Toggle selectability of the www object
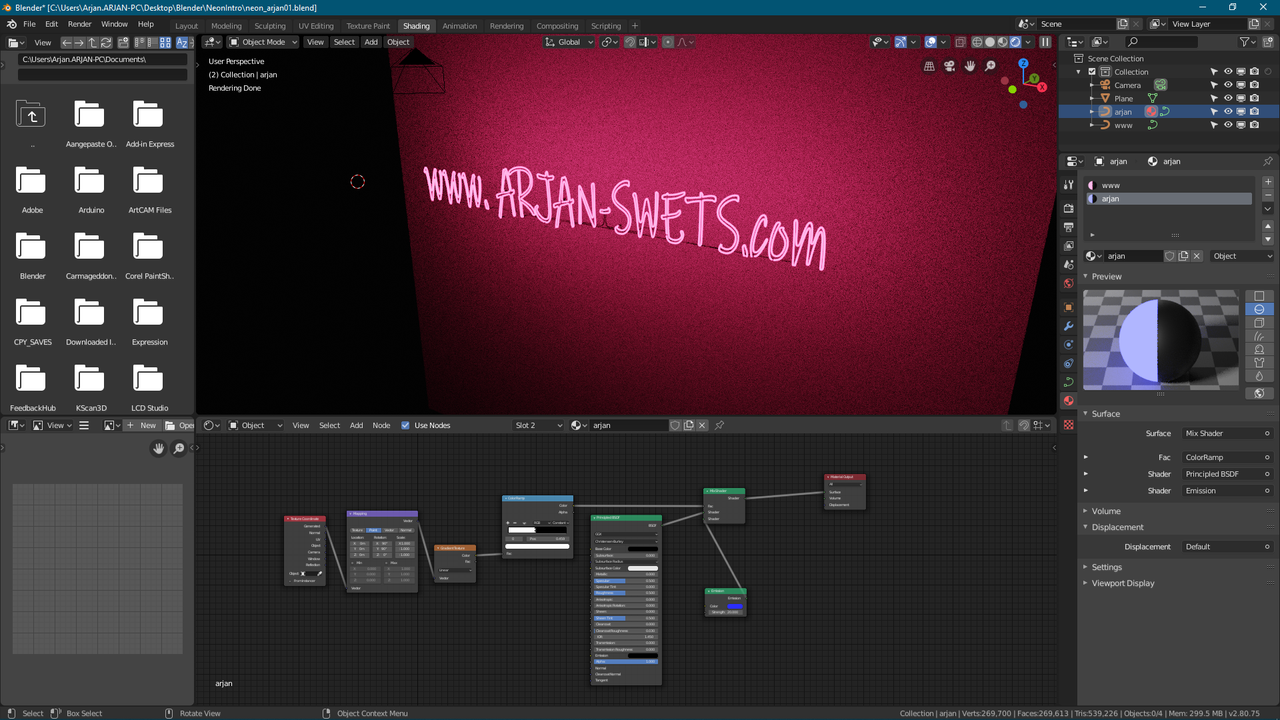 pyautogui.click(x=1214, y=125)
